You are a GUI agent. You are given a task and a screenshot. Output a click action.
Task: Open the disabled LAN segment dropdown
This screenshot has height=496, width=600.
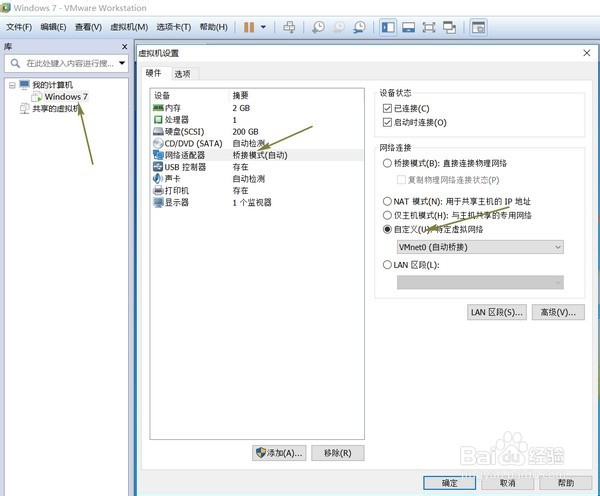coord(480,282)
